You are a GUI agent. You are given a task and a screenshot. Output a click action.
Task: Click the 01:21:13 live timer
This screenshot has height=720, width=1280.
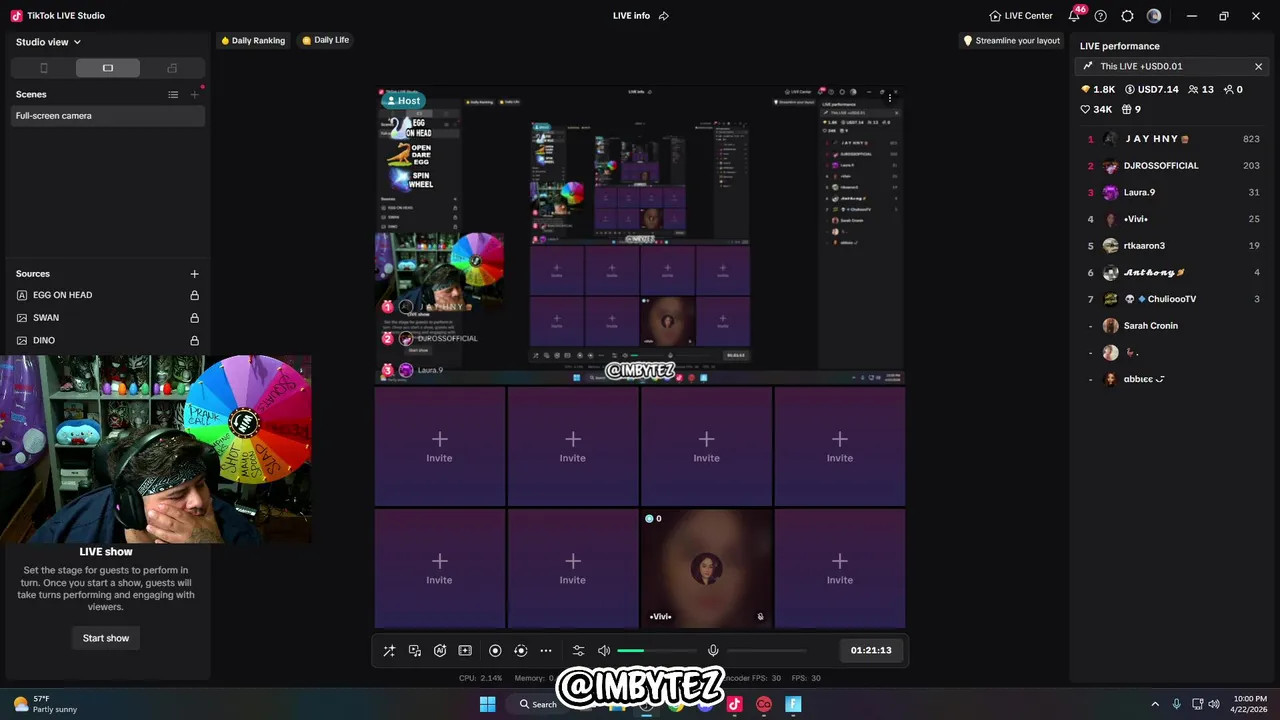[x=871, y=650]
